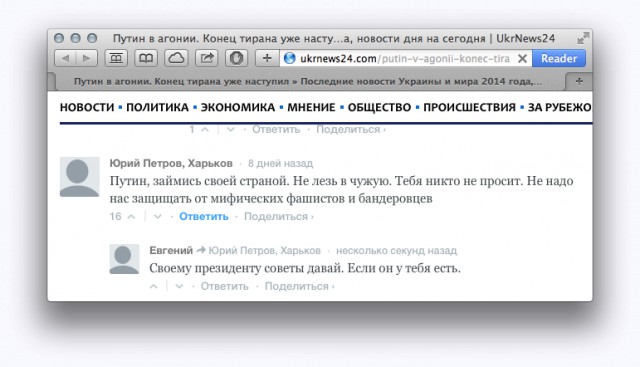This screenshot has width=640, height=367.
Task: Open the ПРОИСШЕСТВИЯ menu section
Action: (469, 107)
